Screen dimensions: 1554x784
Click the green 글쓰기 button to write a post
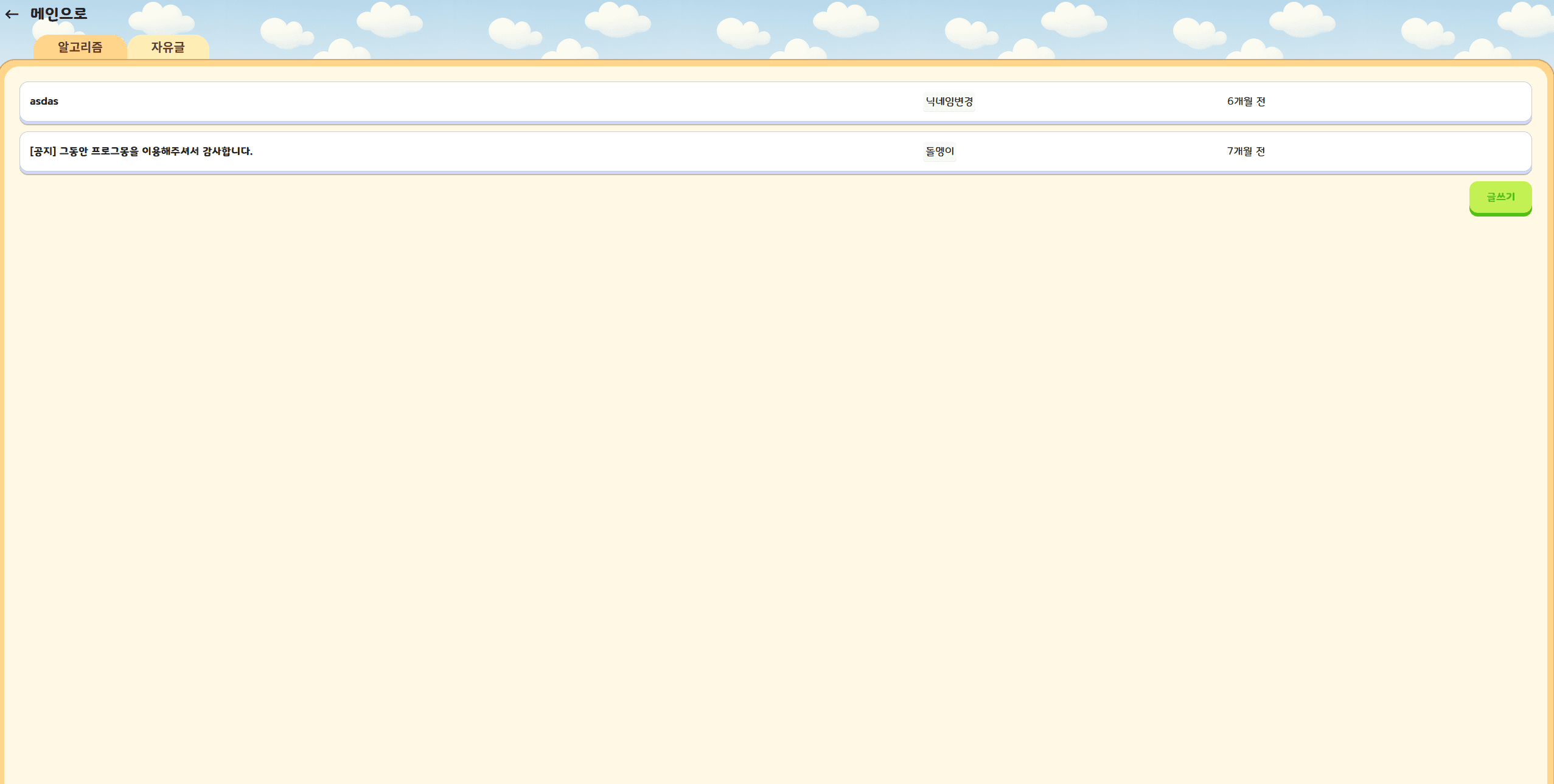1499,196
